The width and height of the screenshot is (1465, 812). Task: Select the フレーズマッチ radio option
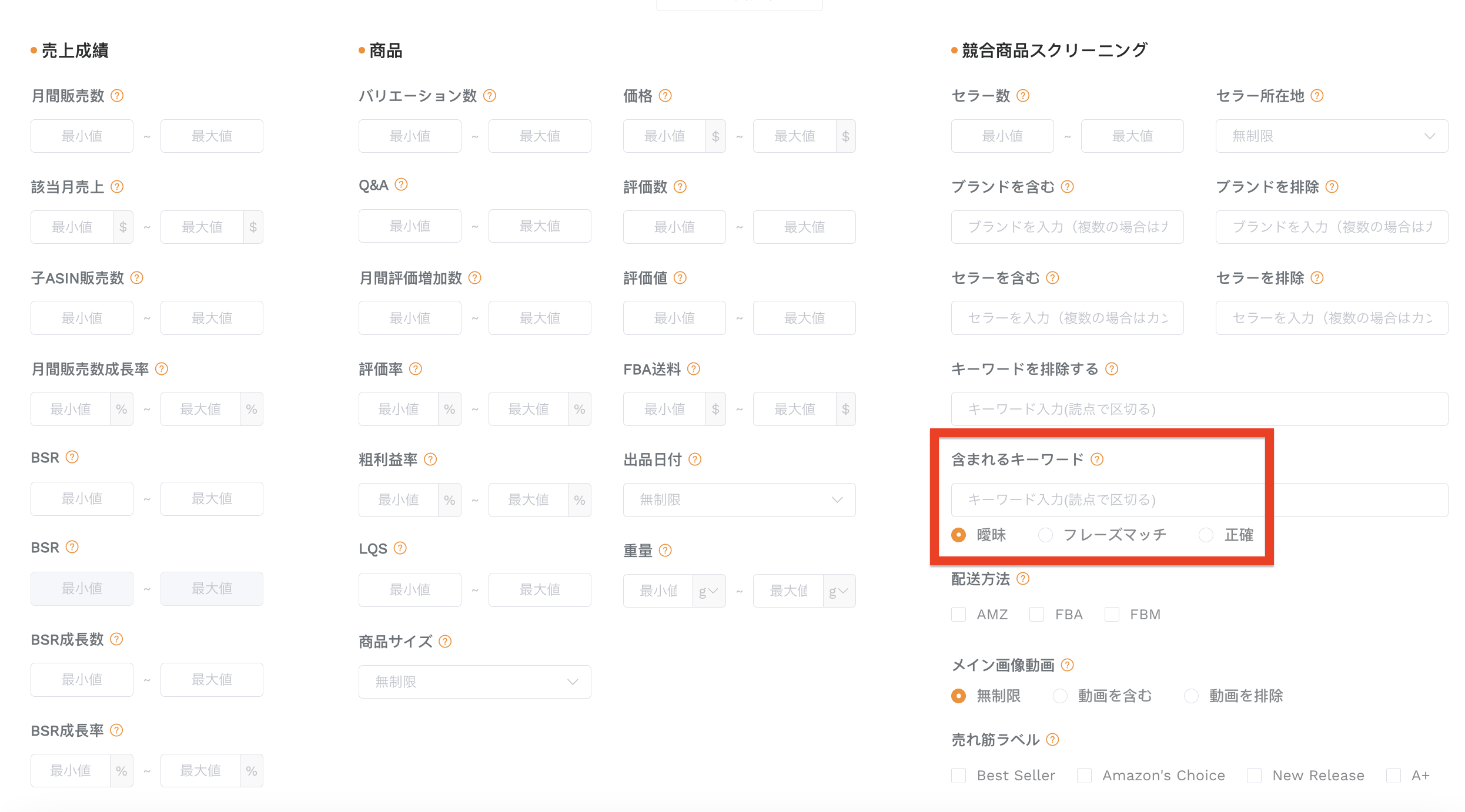coord(1045,535)
